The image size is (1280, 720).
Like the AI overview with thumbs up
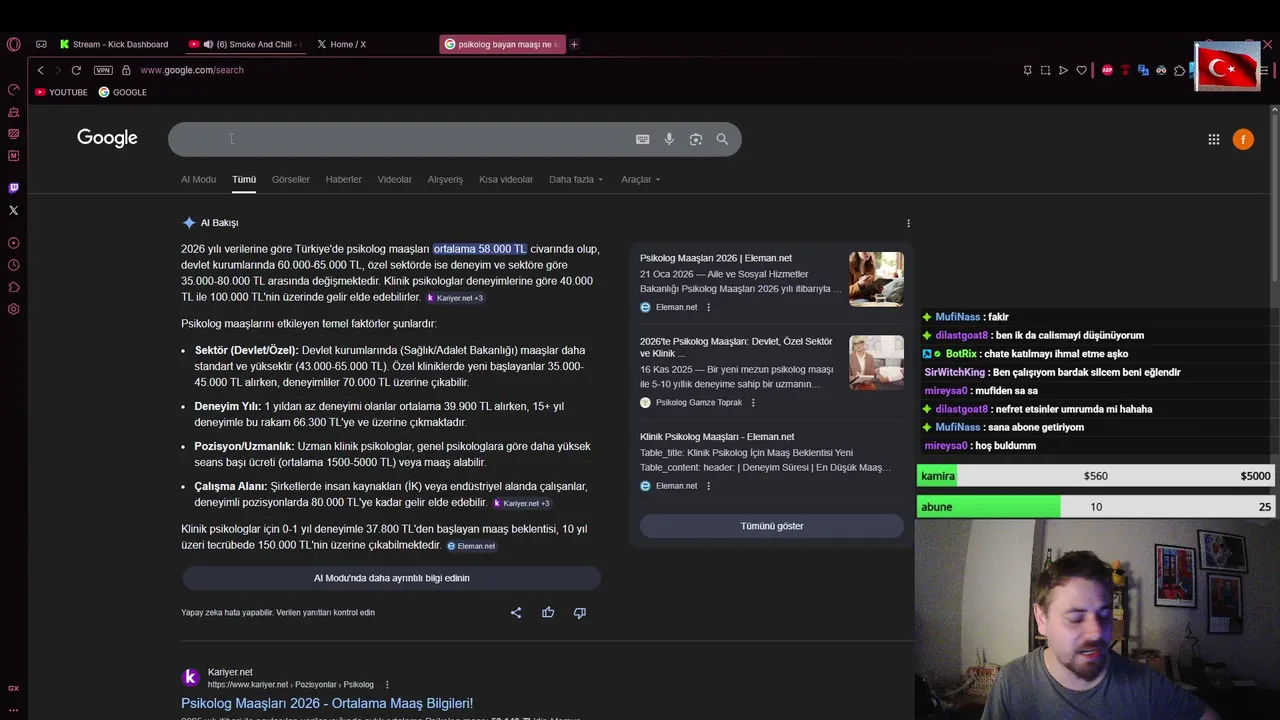tap(548, 613)
